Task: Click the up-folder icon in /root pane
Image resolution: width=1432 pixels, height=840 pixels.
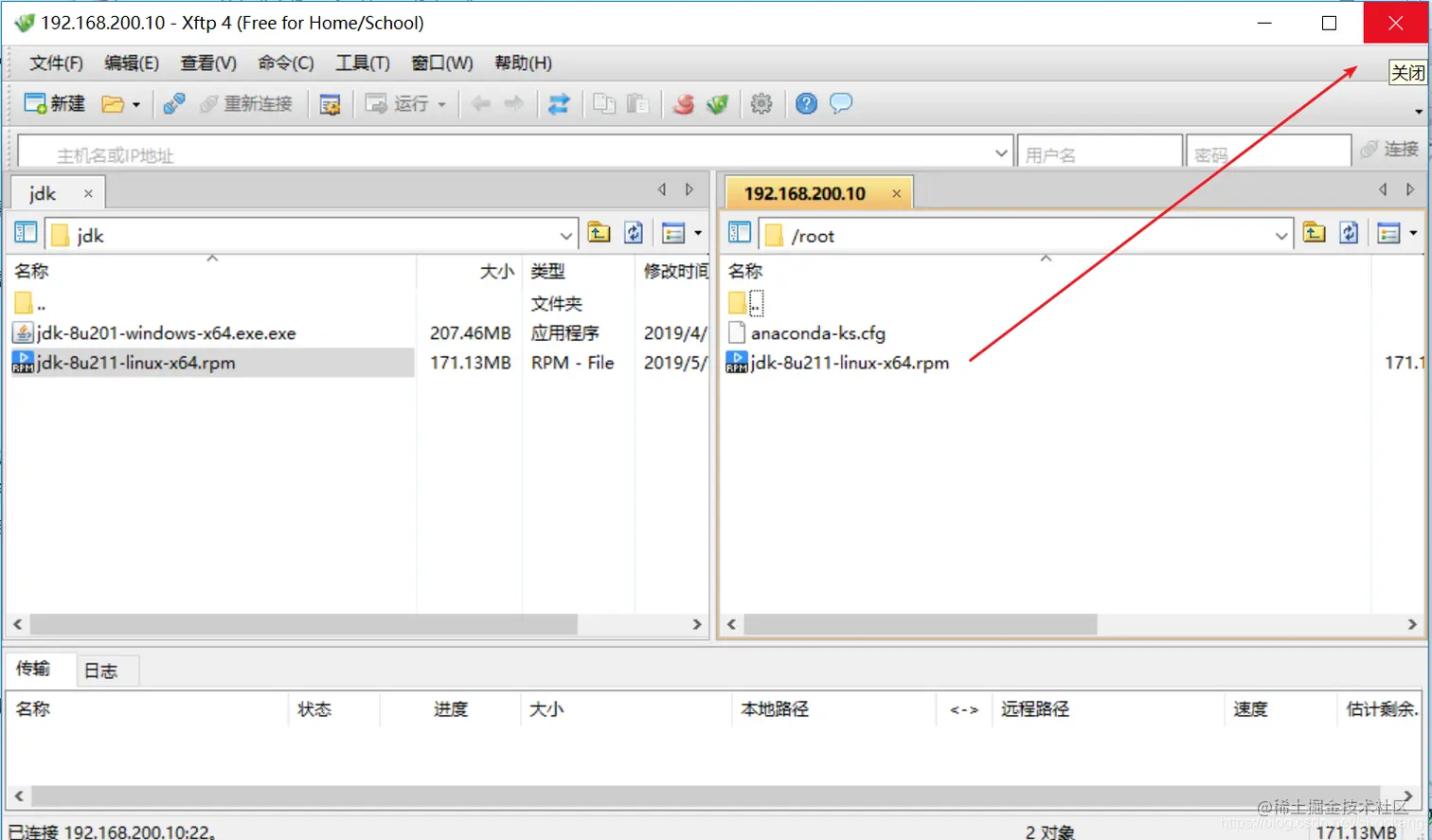Action: click(1314, 233)
